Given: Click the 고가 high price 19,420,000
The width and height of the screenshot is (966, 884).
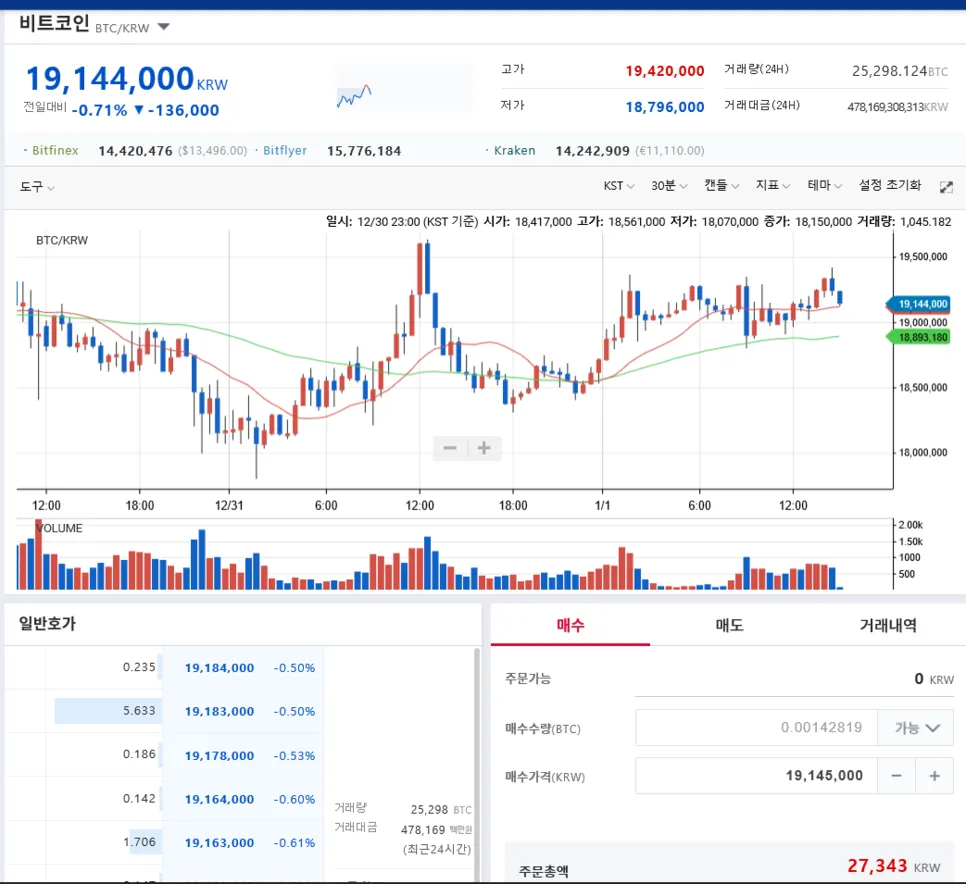Looking at the screenshot, I should (665, 71).
